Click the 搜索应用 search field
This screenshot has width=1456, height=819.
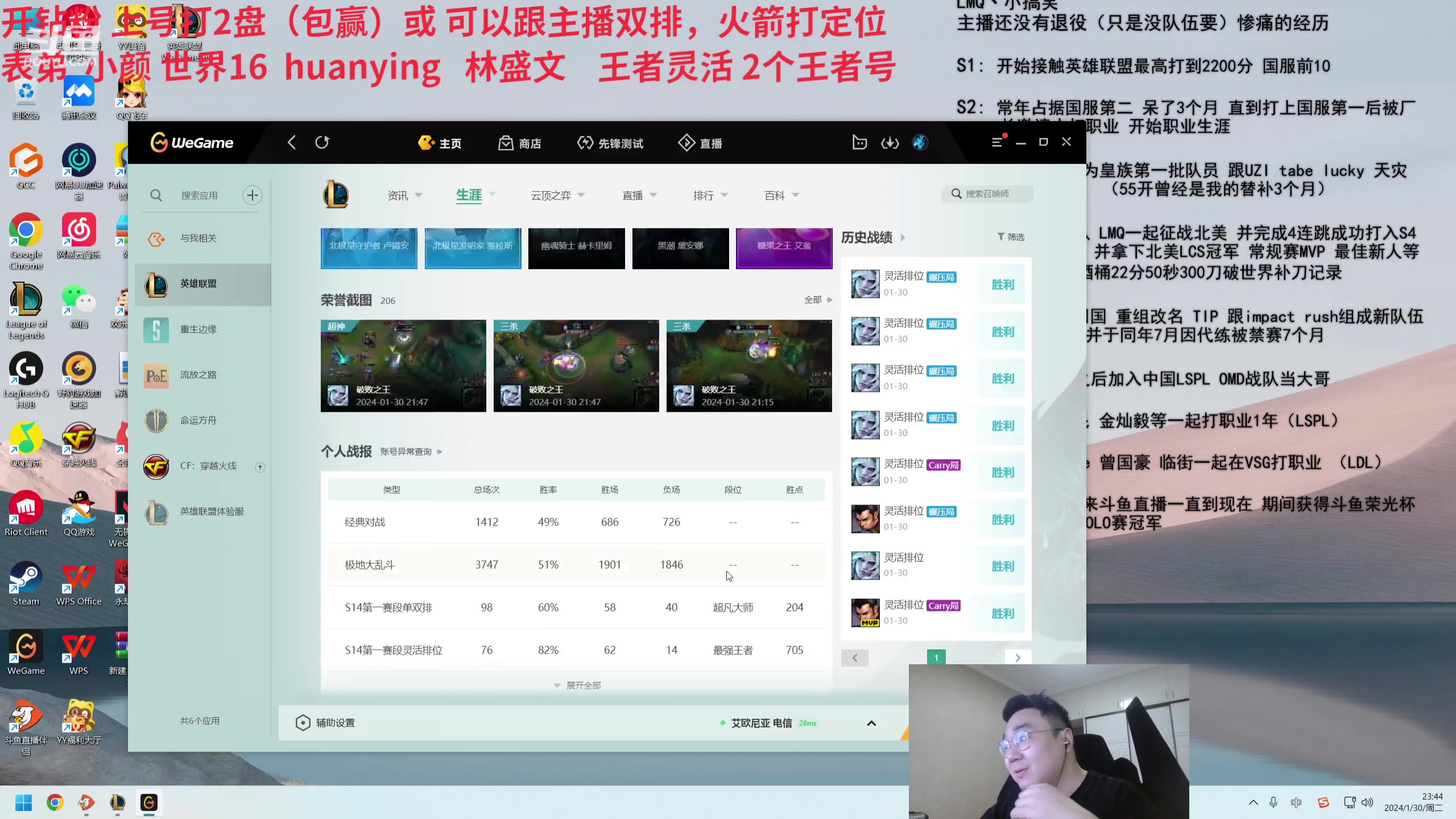199,196
